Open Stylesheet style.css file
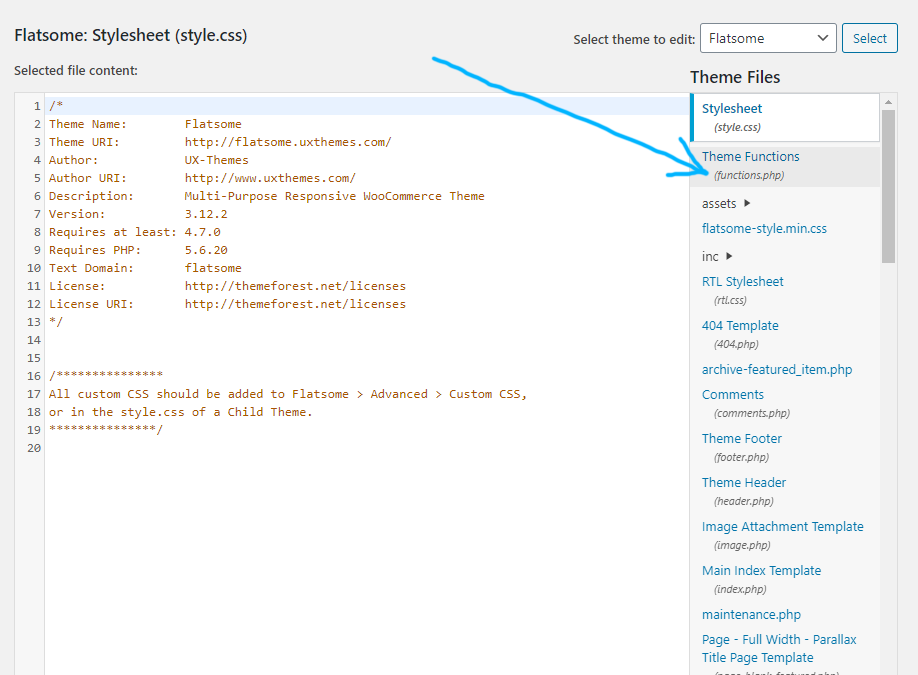This screenshot has width=918, height=675. (x=732, y=109)
